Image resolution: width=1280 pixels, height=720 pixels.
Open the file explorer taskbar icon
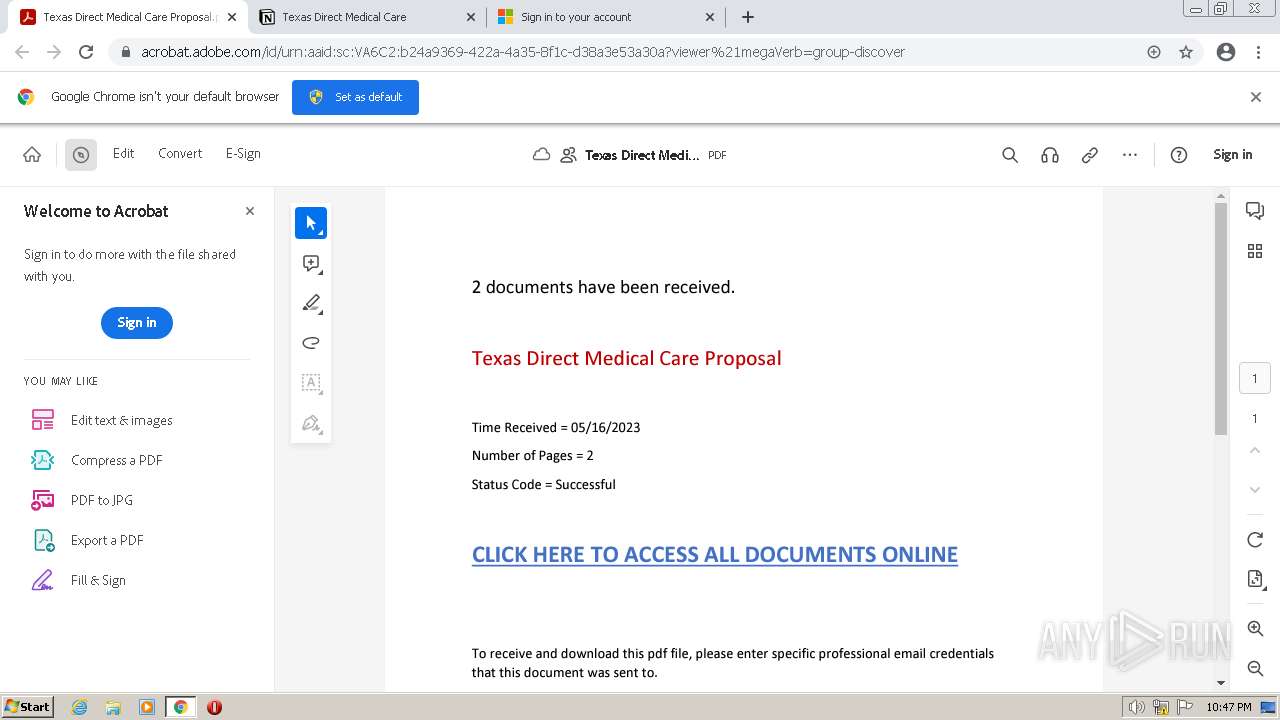113,707
